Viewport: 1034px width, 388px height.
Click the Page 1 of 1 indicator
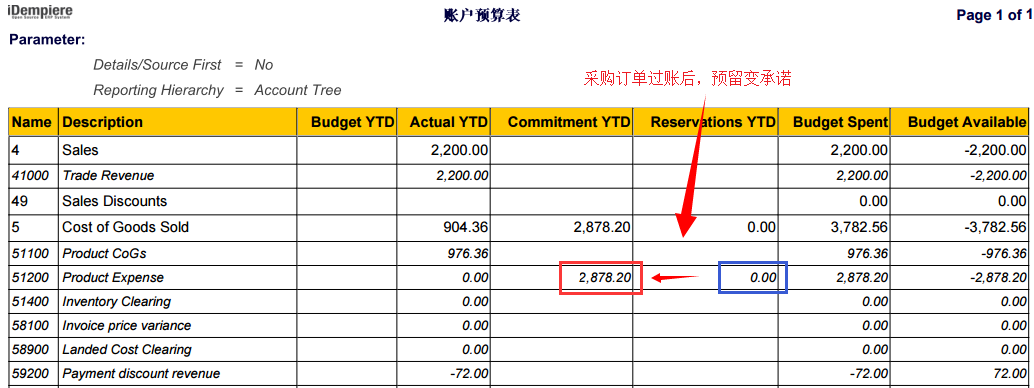click(994, 15)
